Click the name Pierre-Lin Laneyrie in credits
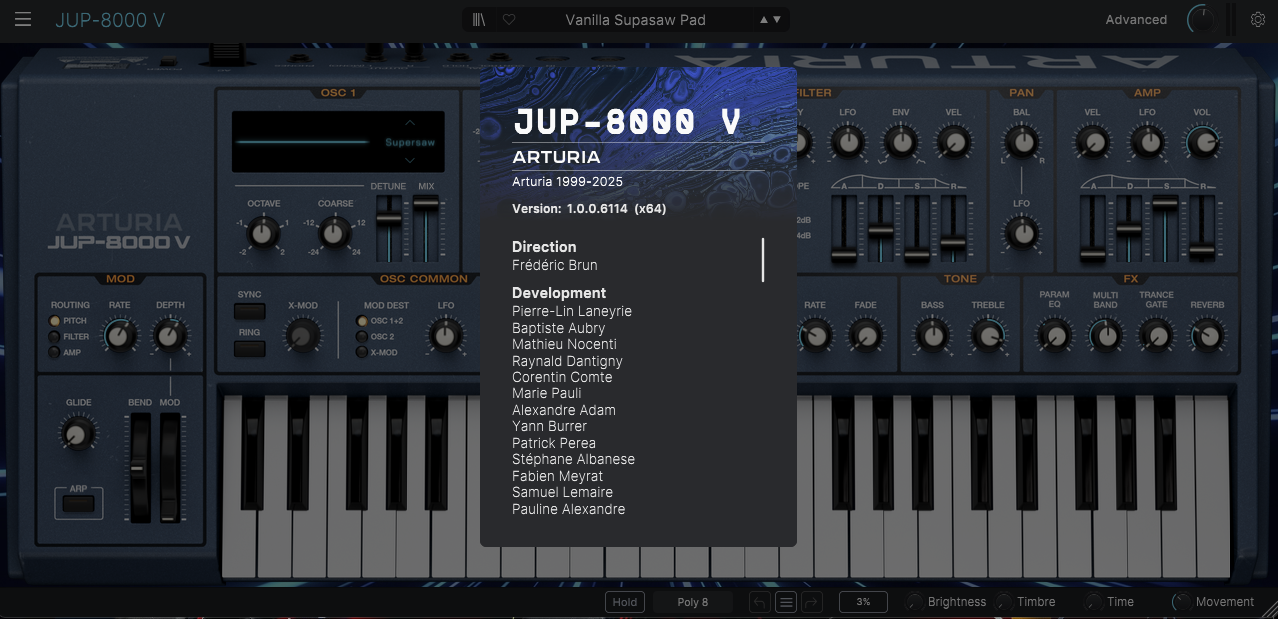 click(x=572, y=311)
